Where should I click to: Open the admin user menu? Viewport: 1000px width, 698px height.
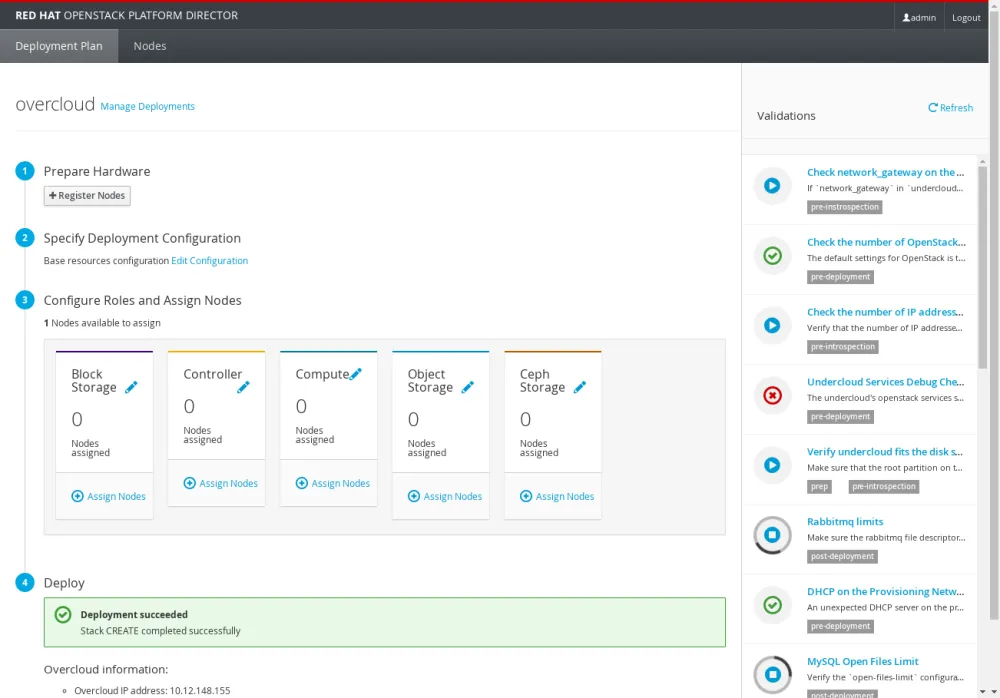tap(919, 17)
